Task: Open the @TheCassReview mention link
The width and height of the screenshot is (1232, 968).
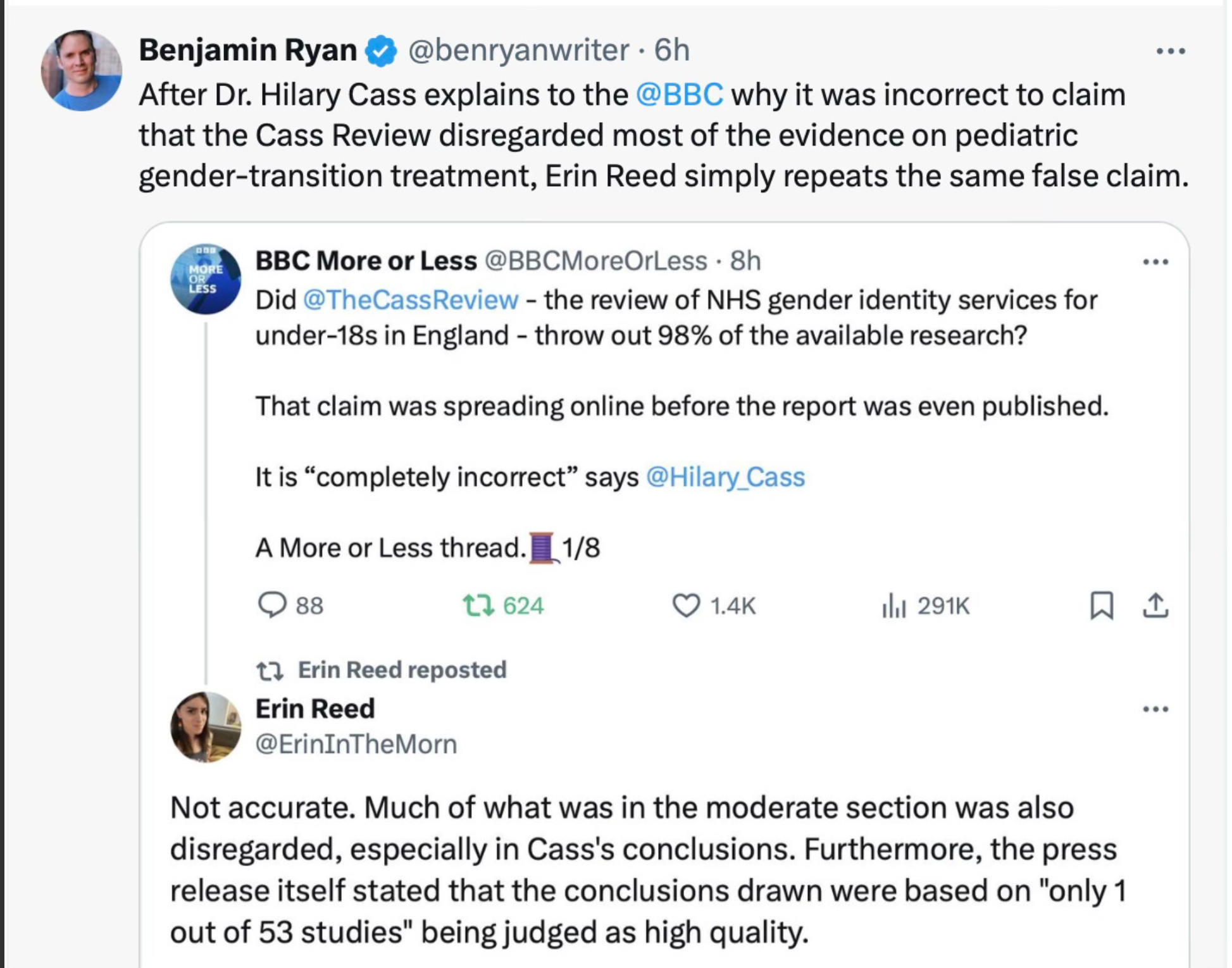Action: tap(411, 300)
